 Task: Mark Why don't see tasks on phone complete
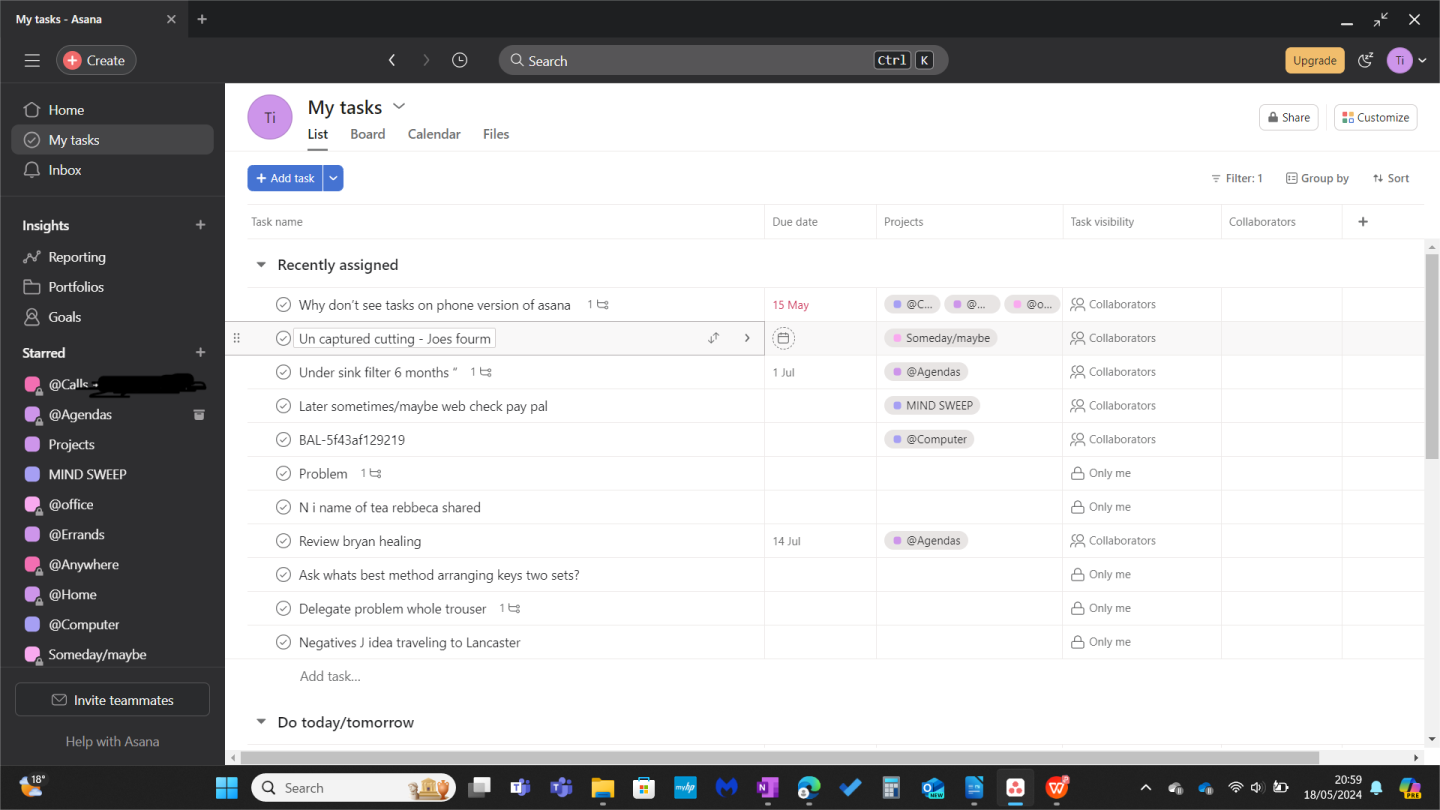pyautogui.click(x=283, y=305)
